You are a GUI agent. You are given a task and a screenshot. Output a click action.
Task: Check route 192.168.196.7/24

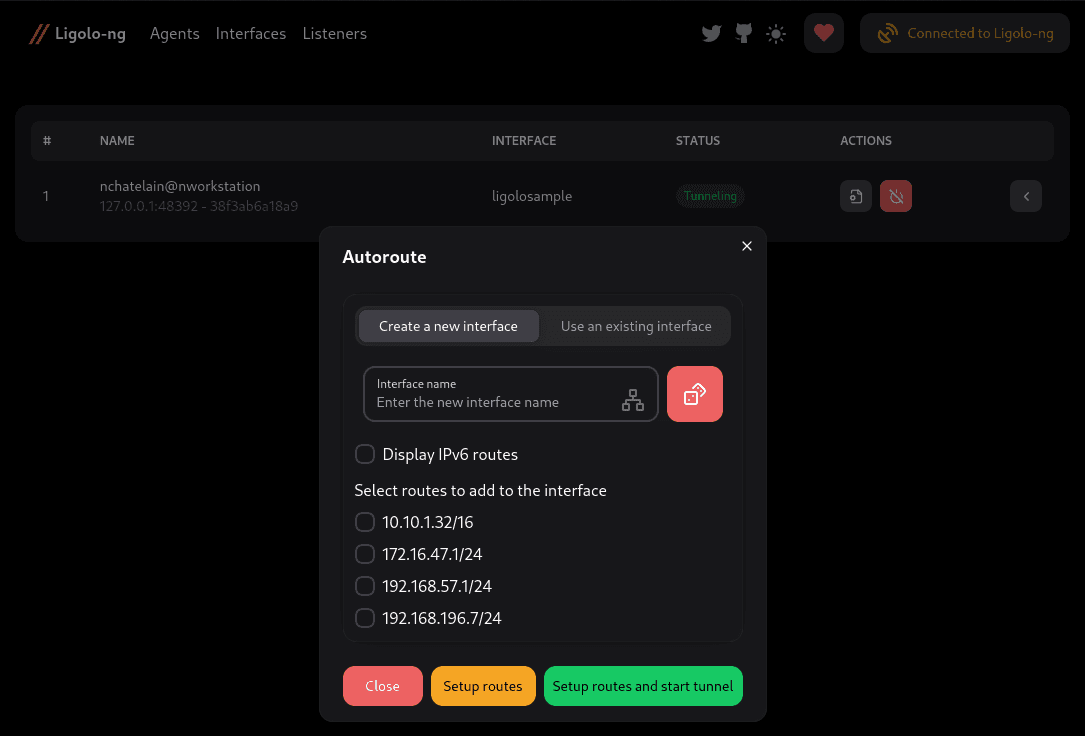tap(365, 618)
